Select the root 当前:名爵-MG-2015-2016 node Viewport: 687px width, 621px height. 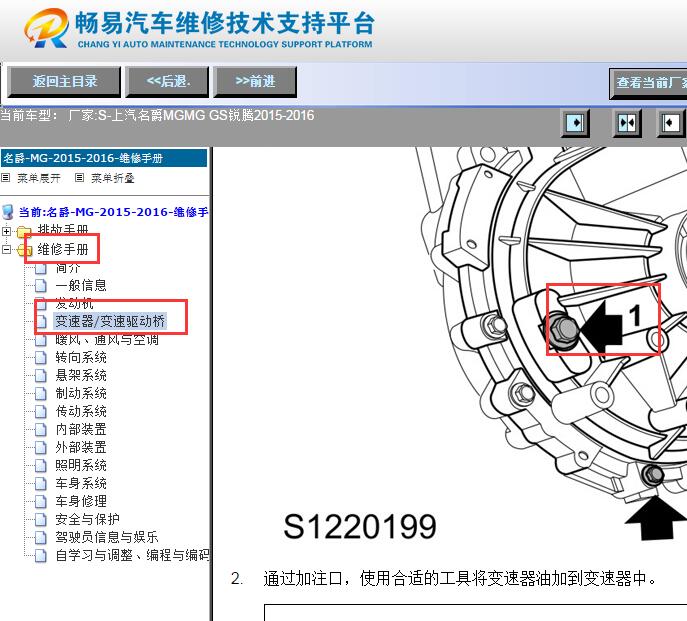click(113, 212)
